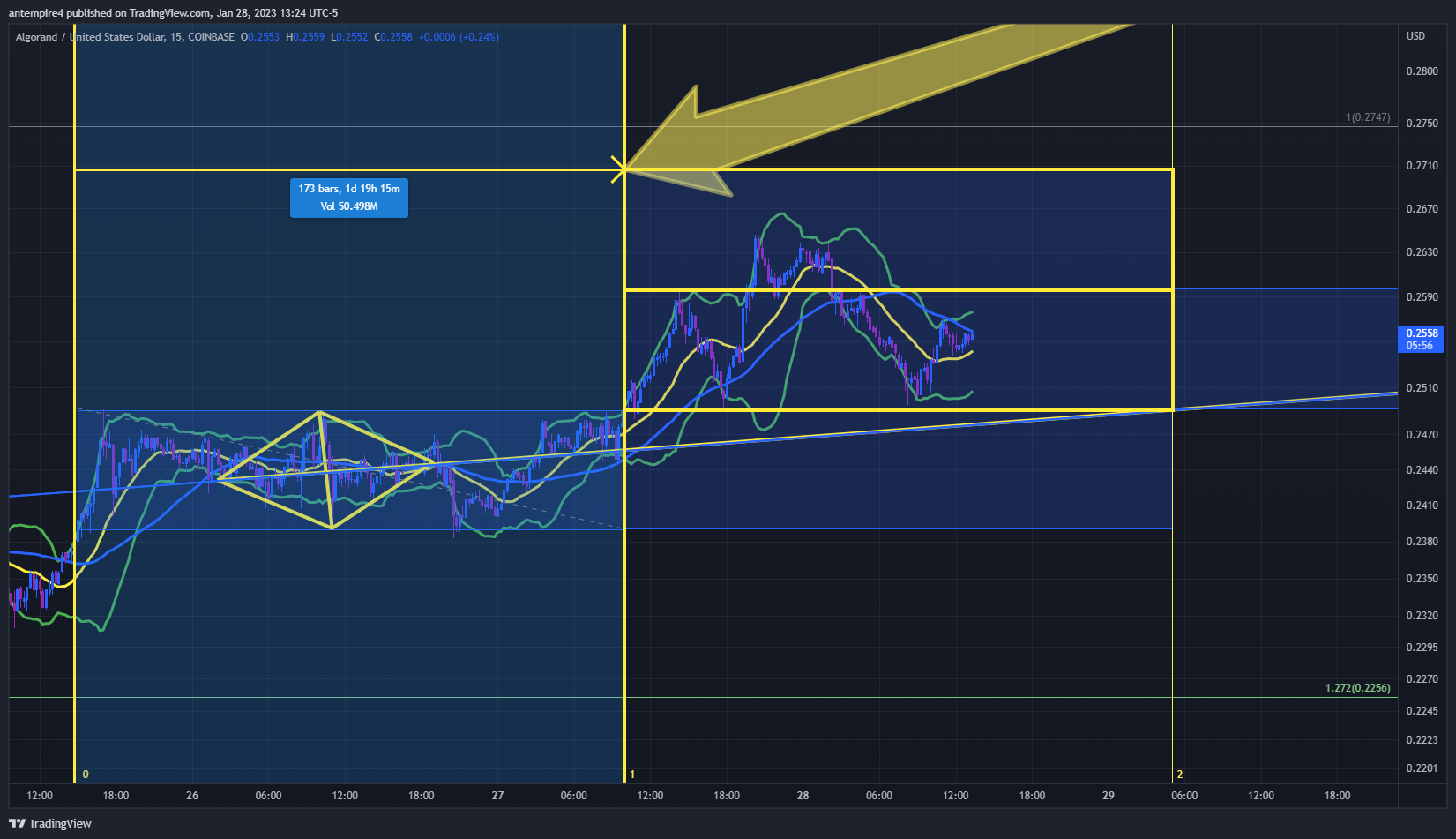Click the 0.2410 price axis label
The image size is (1456, 839).
pyautogui.click(x=1422, y=506)
